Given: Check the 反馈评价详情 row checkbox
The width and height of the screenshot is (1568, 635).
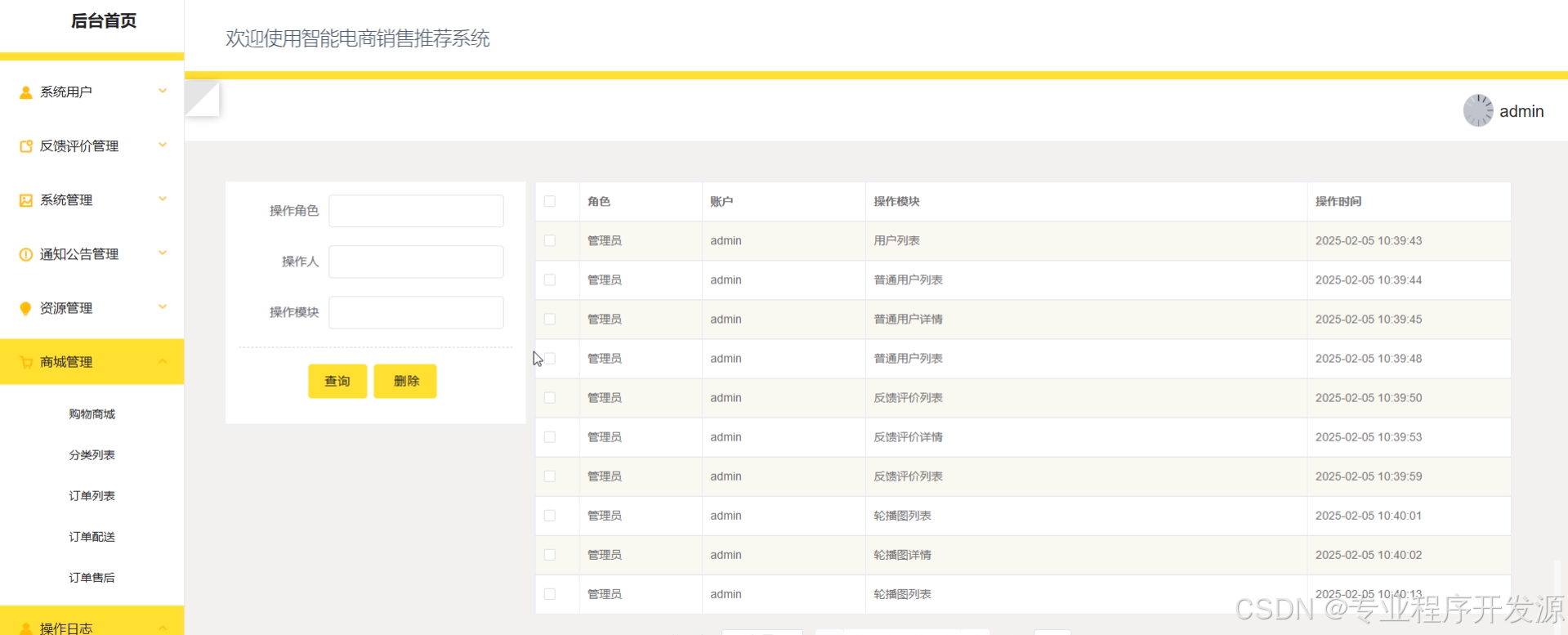Looking at the screenshot, I should (550, 436).
